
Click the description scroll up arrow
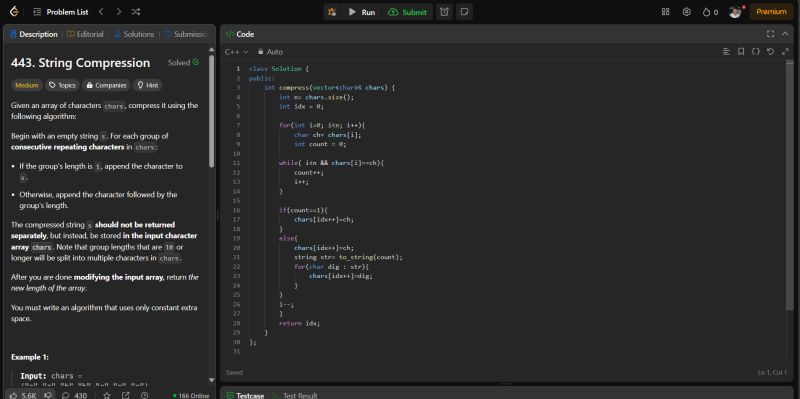click(212, 49)
